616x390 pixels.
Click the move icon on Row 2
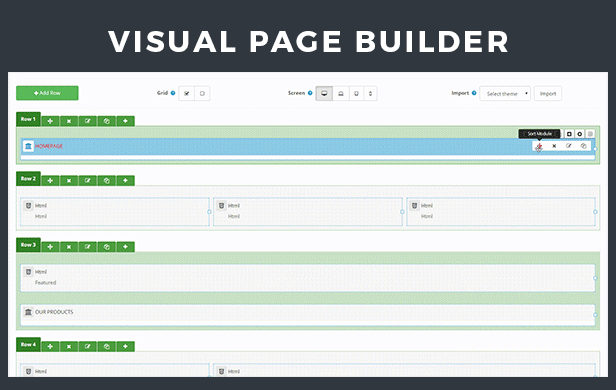pyautogui.click(x=50, y=180)
